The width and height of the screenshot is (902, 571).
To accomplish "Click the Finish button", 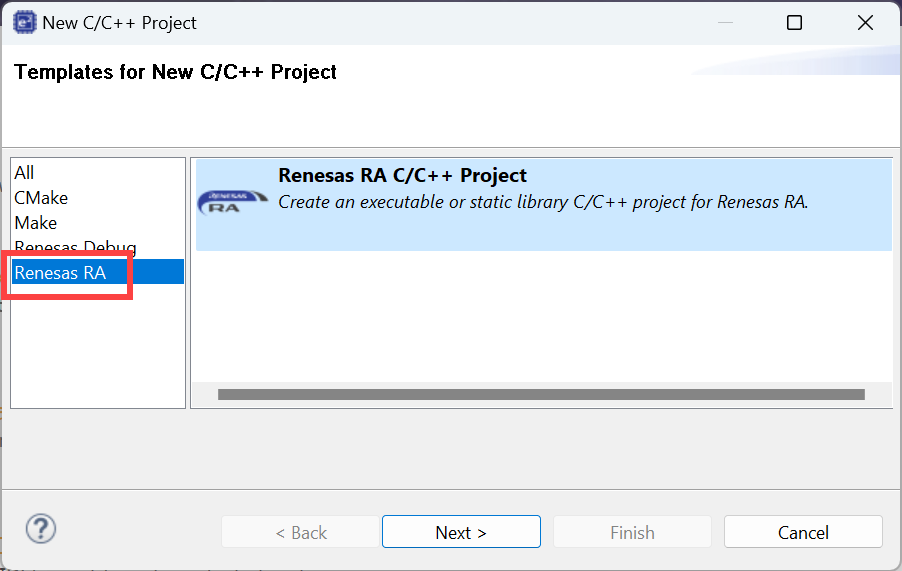I will click(x=632, y=532).
